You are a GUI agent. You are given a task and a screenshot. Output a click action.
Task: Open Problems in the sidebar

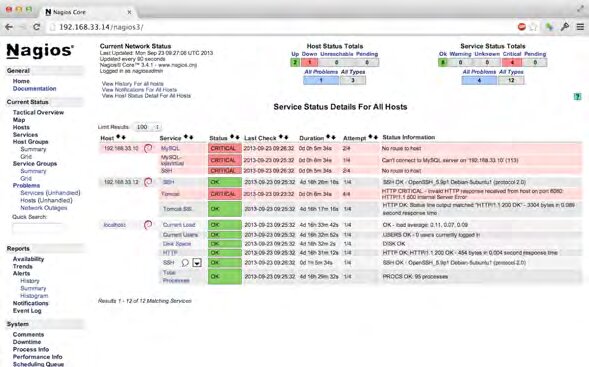26,185
